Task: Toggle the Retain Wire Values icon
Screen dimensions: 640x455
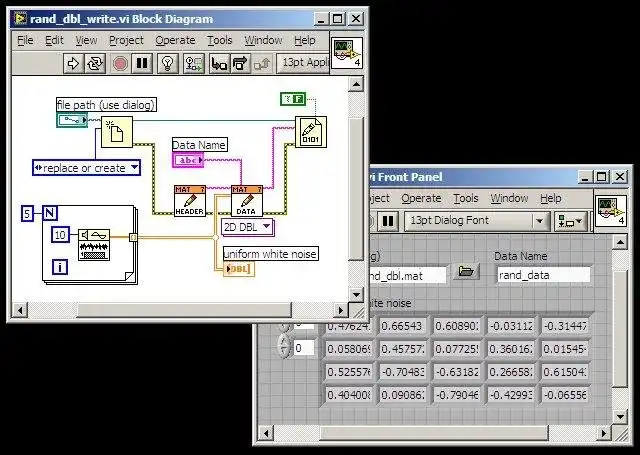Action: tap(194, 63)
